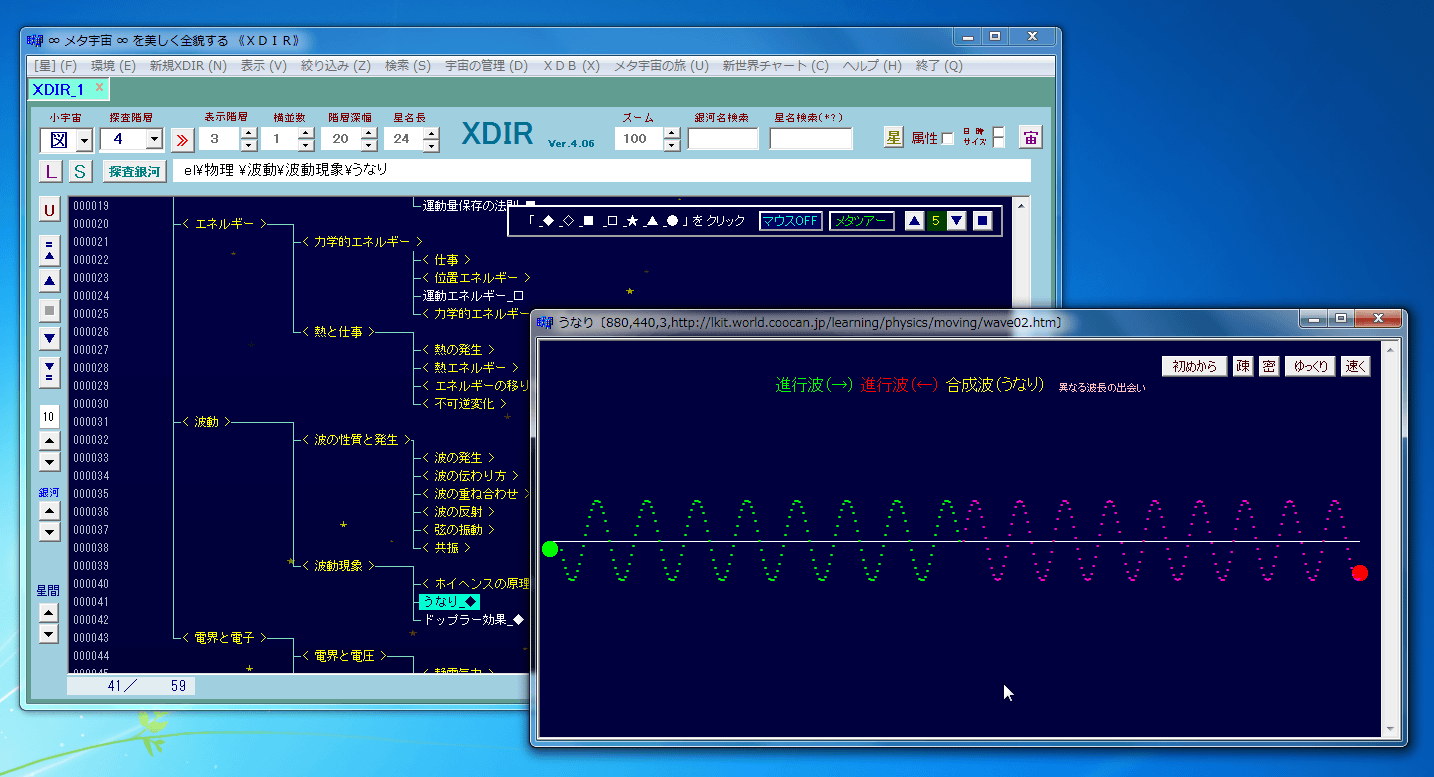Click the XDIR tree scrollbar up arrow
Screen dimensions: 1434x777
click(x=1021, y=205)
